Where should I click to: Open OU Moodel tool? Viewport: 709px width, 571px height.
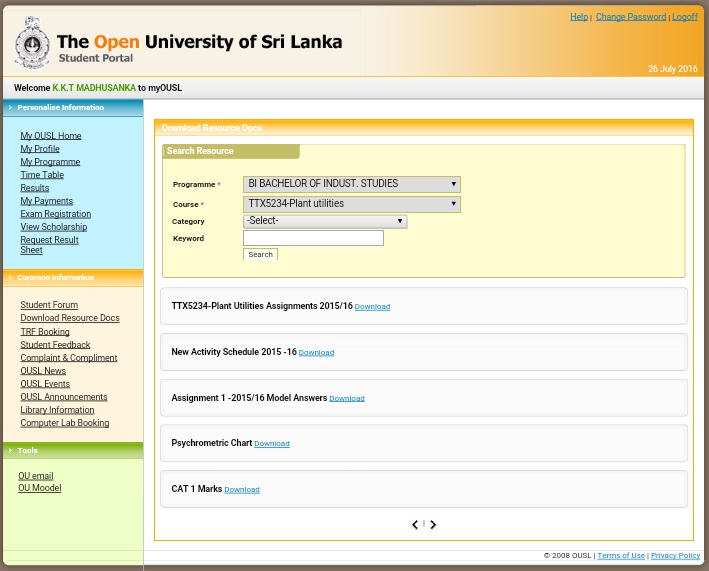tap(40, 488)
